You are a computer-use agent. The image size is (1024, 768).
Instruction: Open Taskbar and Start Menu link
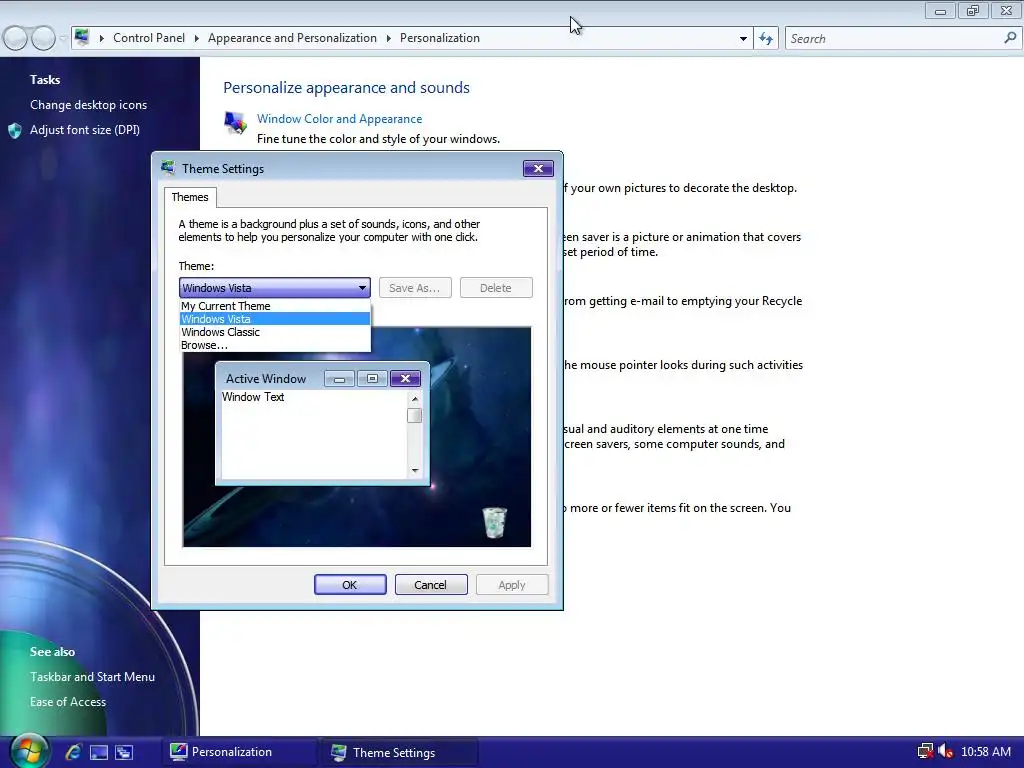(x=92, y=677)
